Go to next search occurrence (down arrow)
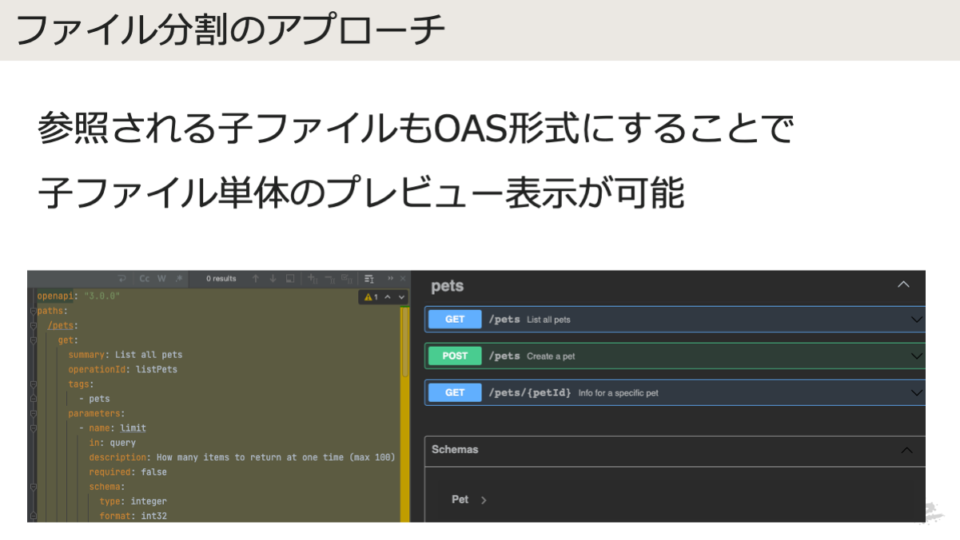The image size is (960, 540). point(272,279)
